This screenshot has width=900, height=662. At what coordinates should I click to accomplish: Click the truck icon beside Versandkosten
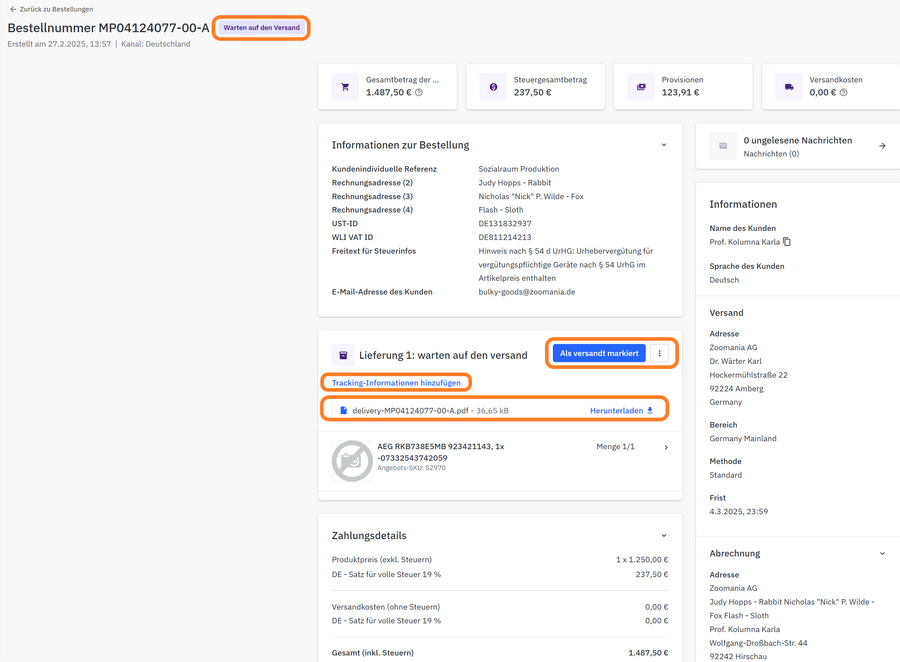click(789, 87)
